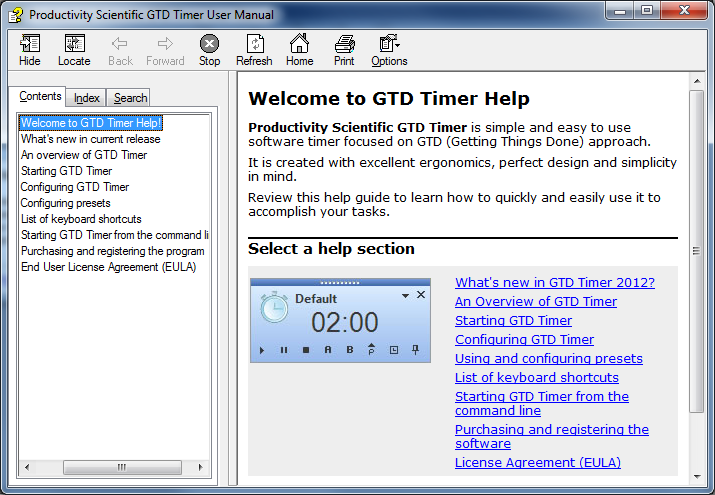Stop page loading with Stop button

coord(209,50)
